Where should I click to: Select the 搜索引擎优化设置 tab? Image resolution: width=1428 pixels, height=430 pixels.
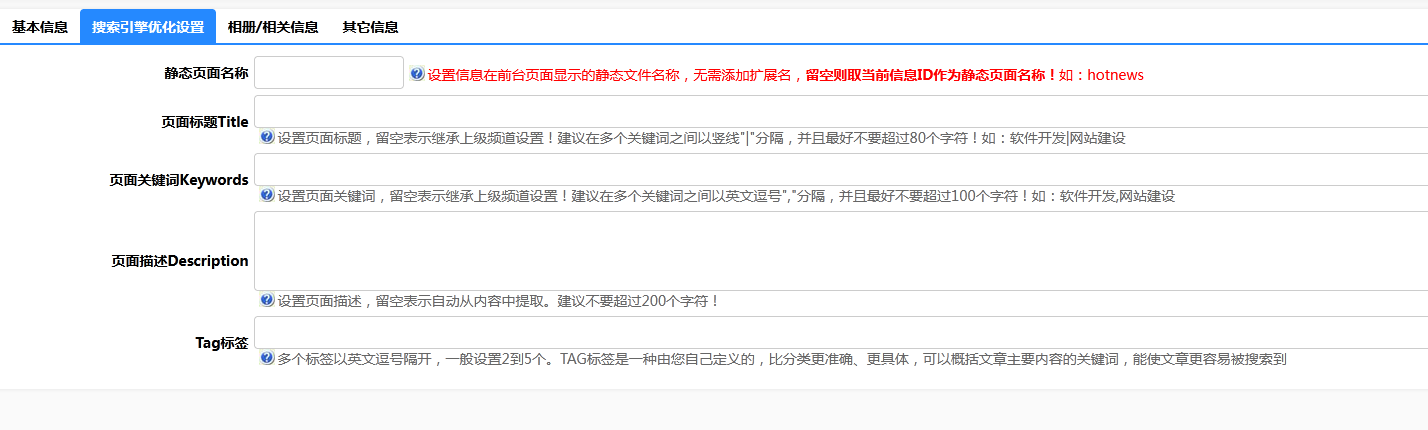148,27
